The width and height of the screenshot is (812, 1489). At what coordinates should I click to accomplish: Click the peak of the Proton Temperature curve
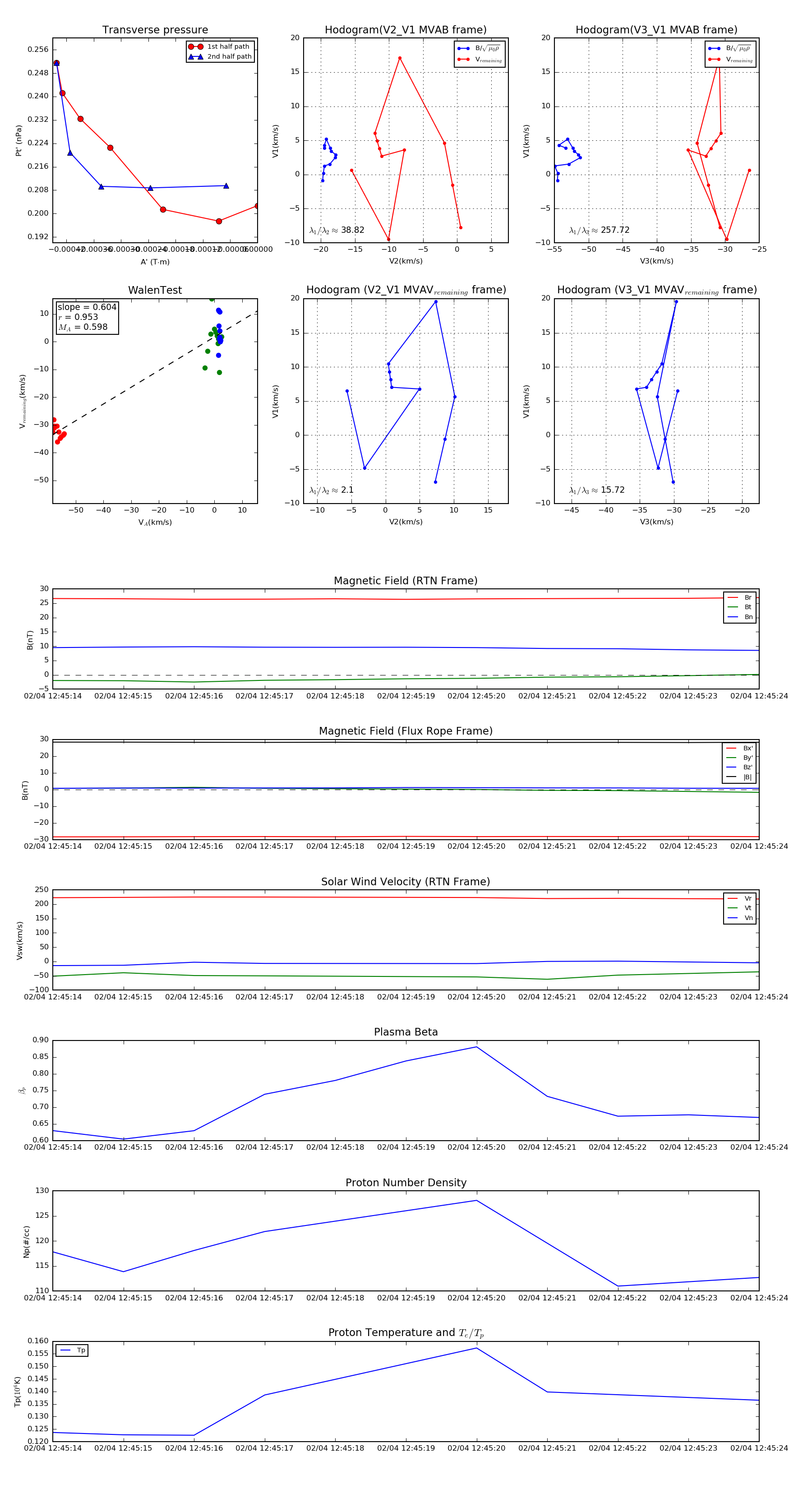click(x=476, y=1348)
